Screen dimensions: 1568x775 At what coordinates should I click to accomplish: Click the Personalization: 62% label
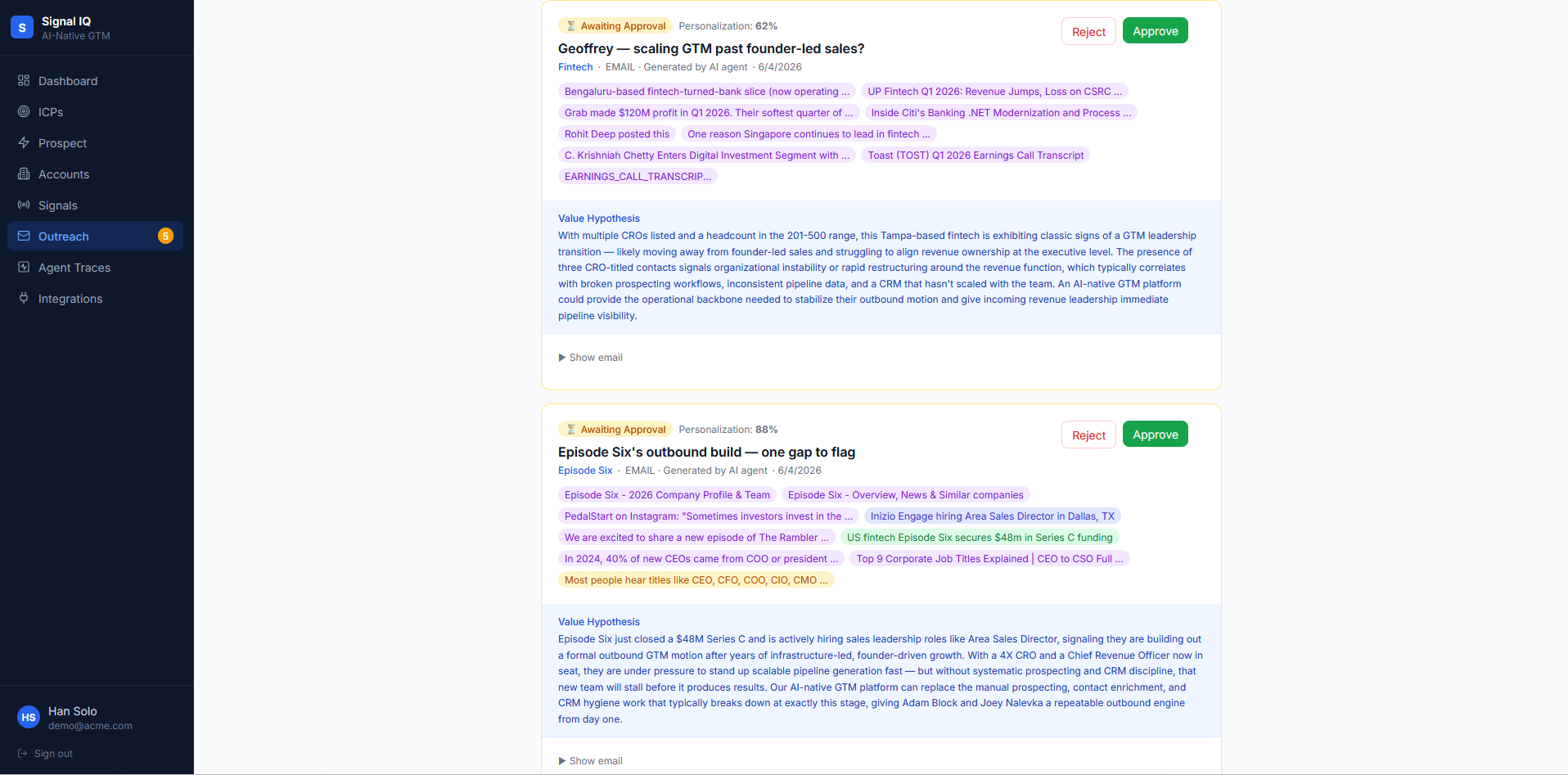728,26
